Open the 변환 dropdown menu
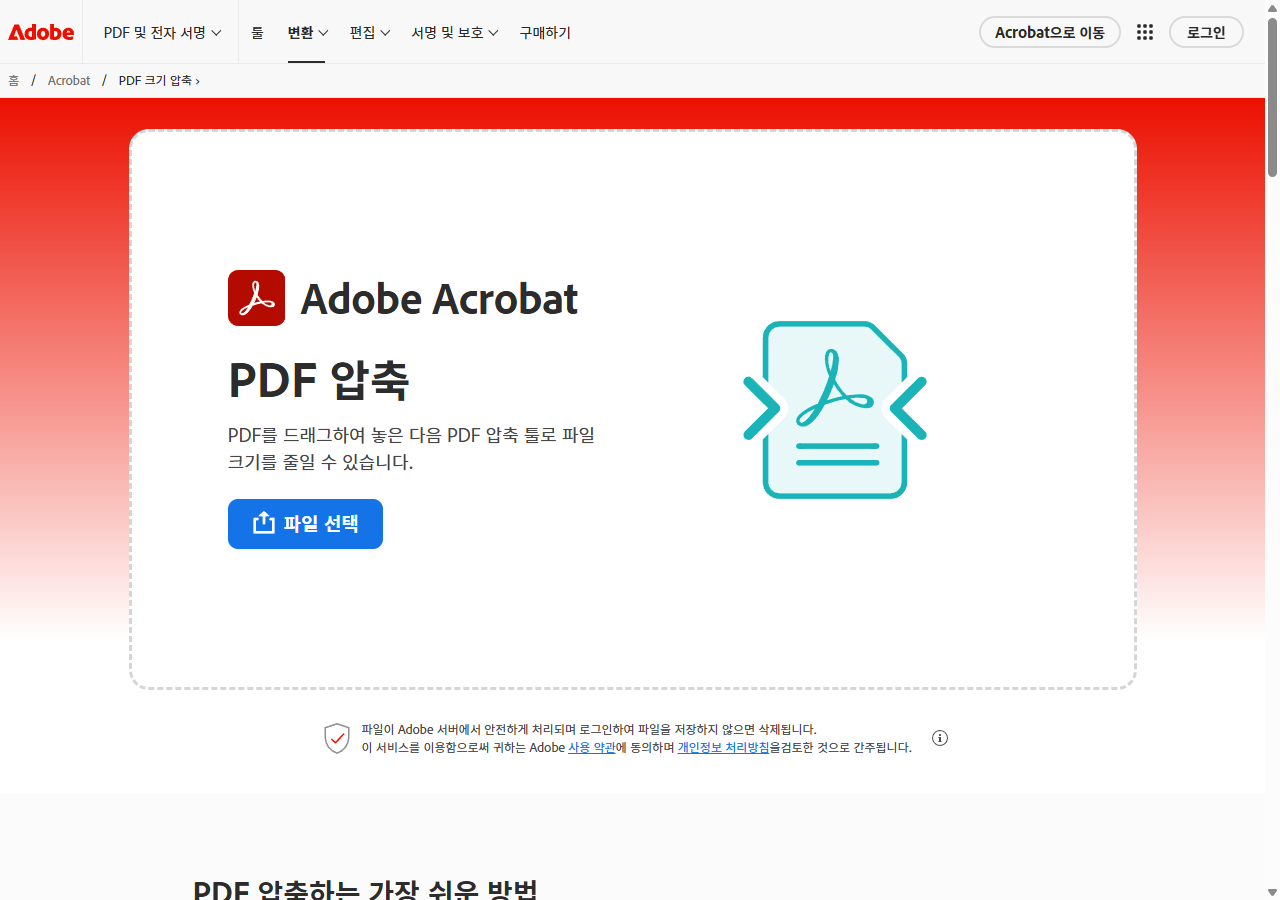 306,31
